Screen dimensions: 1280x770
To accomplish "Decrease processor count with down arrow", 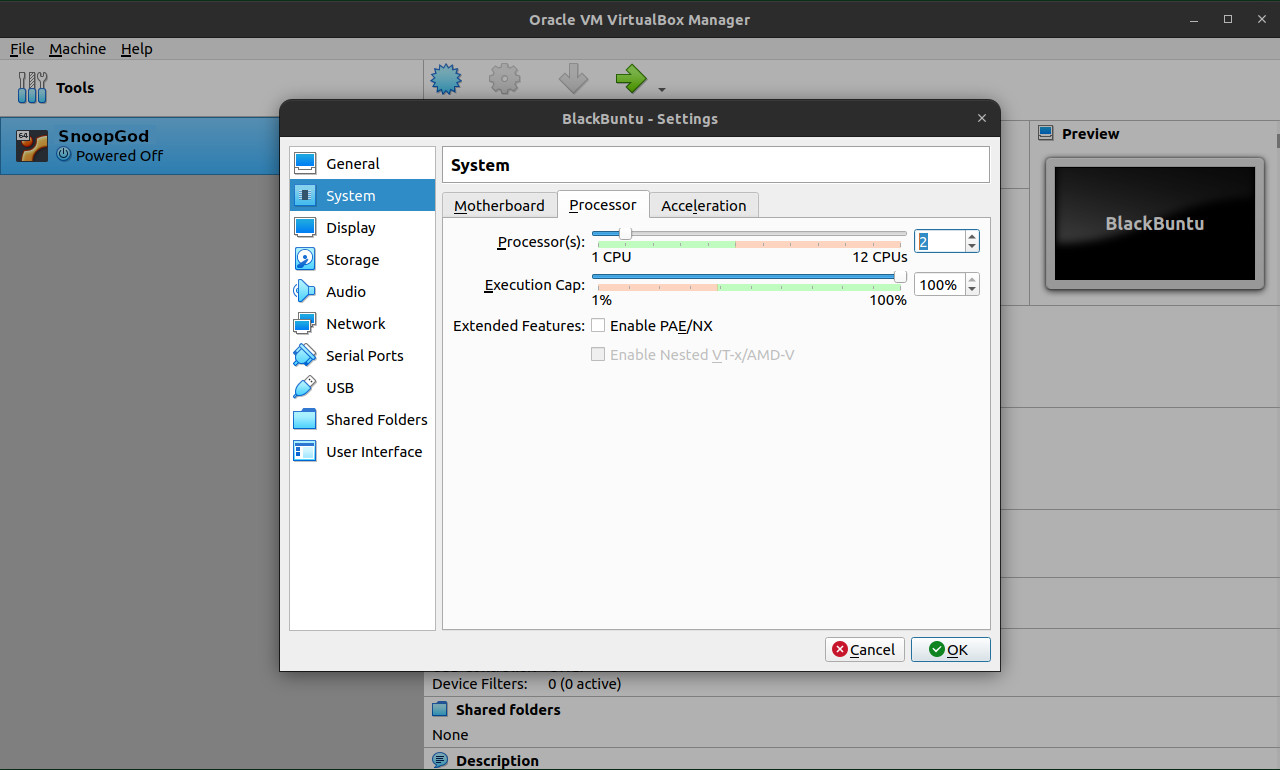I will pyautogui.click(x=972, y=247).
